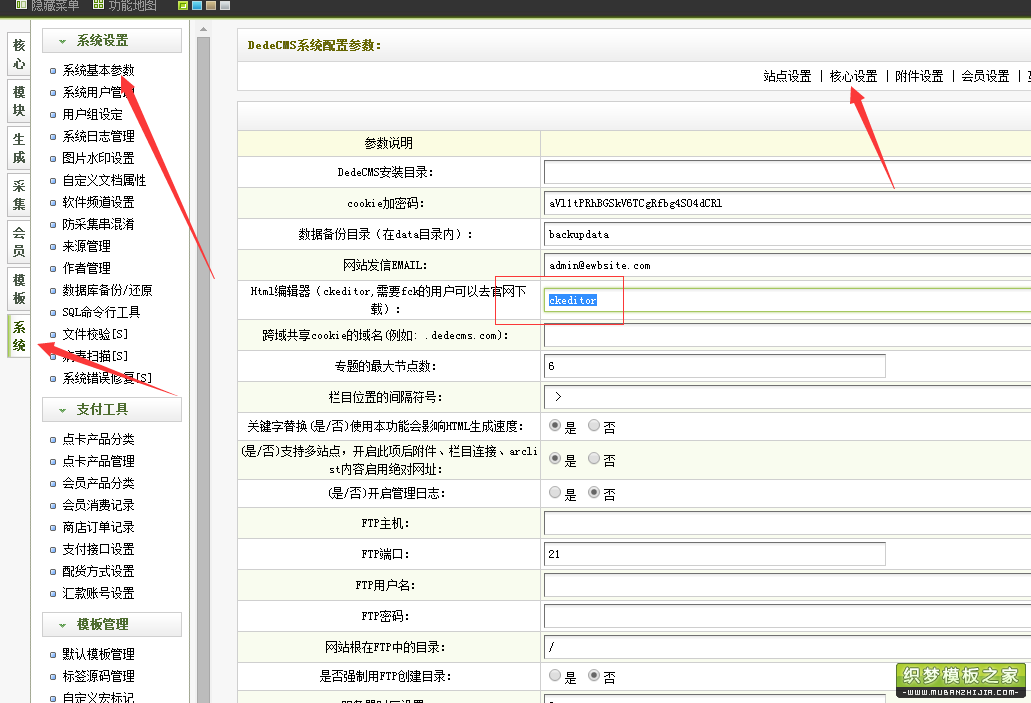Open 防采集串混淆 in the sidebar

[x=99, y=224]
